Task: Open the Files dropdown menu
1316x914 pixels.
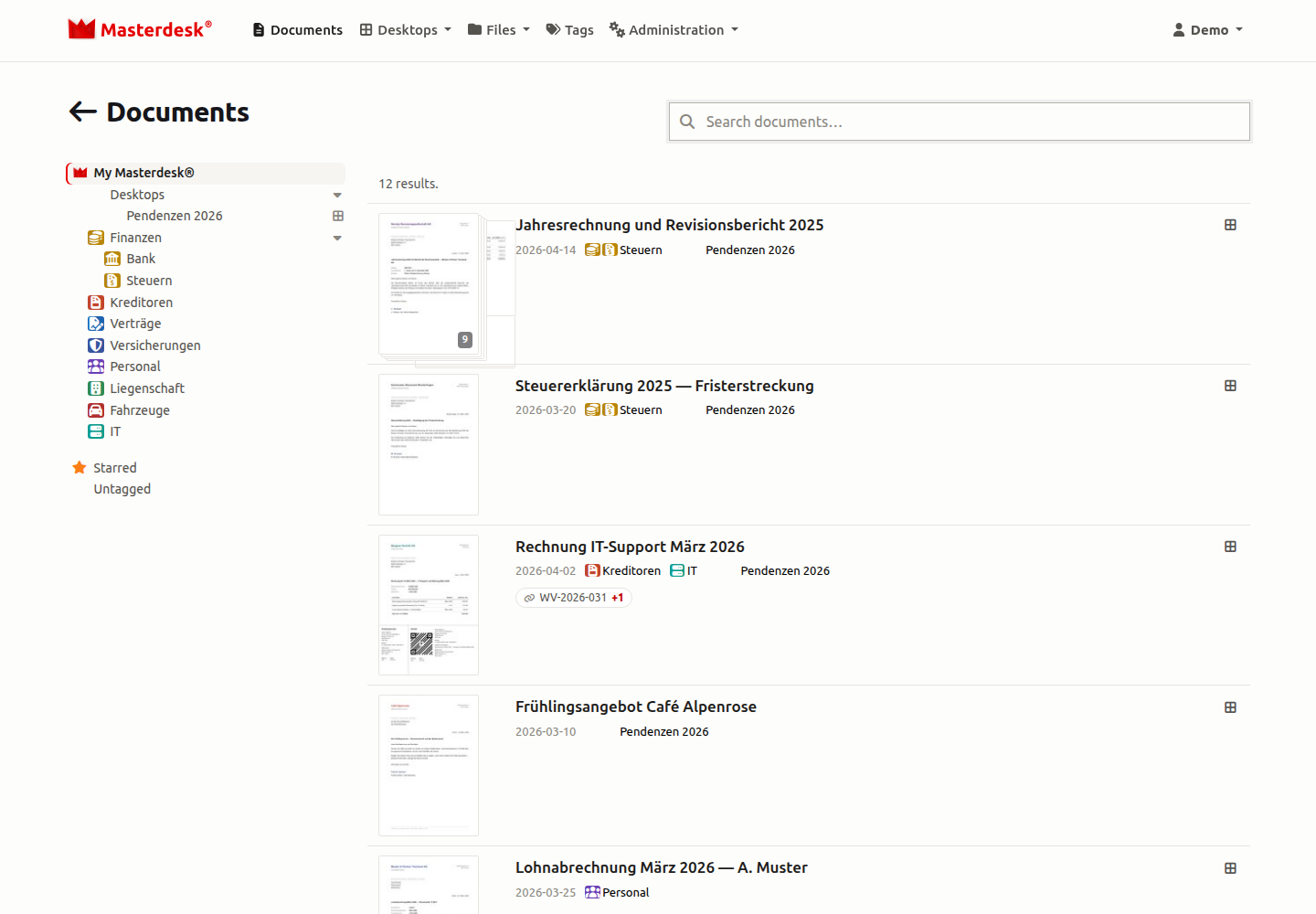Action: (499, 30)
